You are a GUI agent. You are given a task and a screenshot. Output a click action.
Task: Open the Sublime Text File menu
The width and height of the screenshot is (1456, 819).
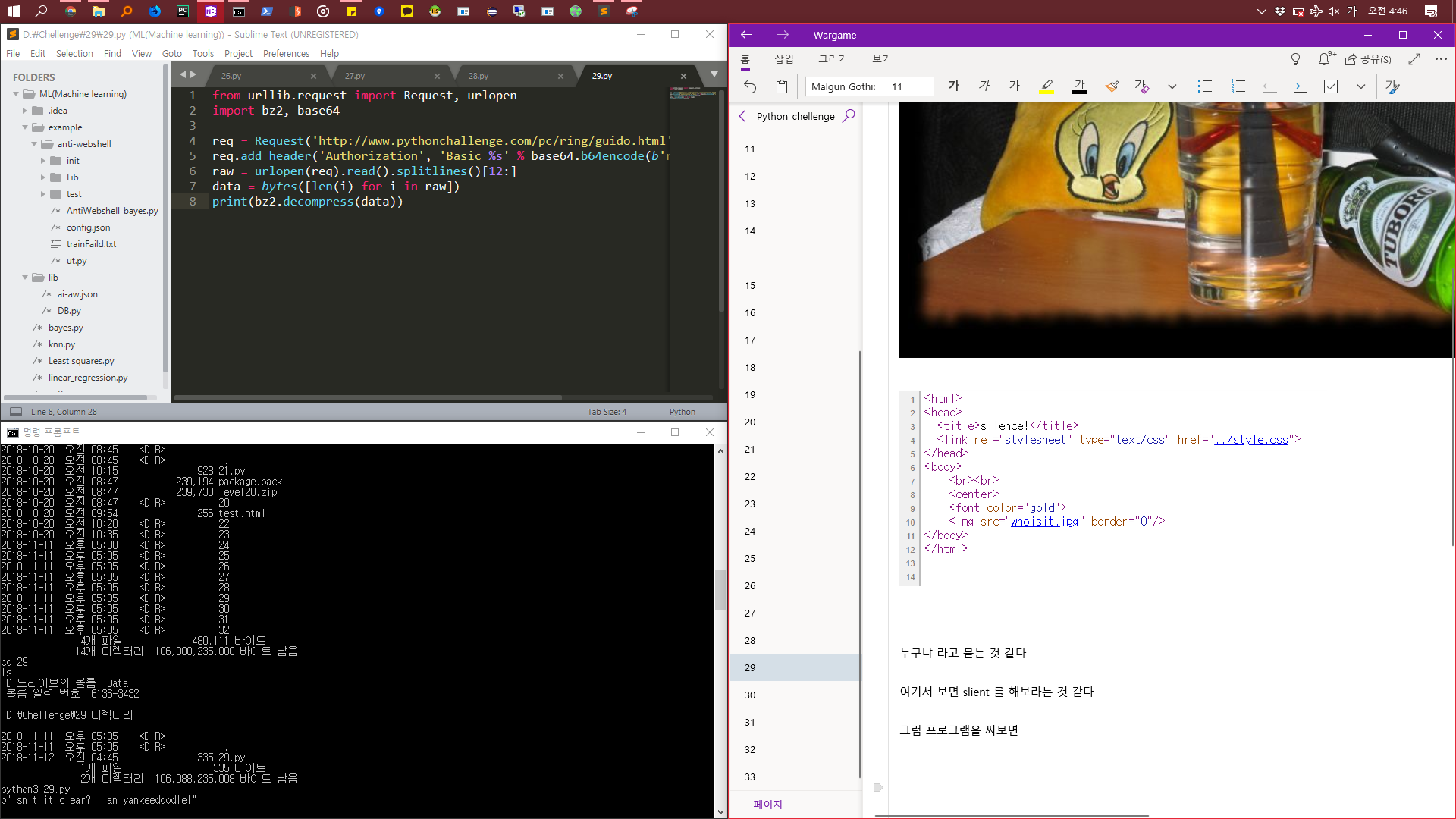(x=13, y=54)
